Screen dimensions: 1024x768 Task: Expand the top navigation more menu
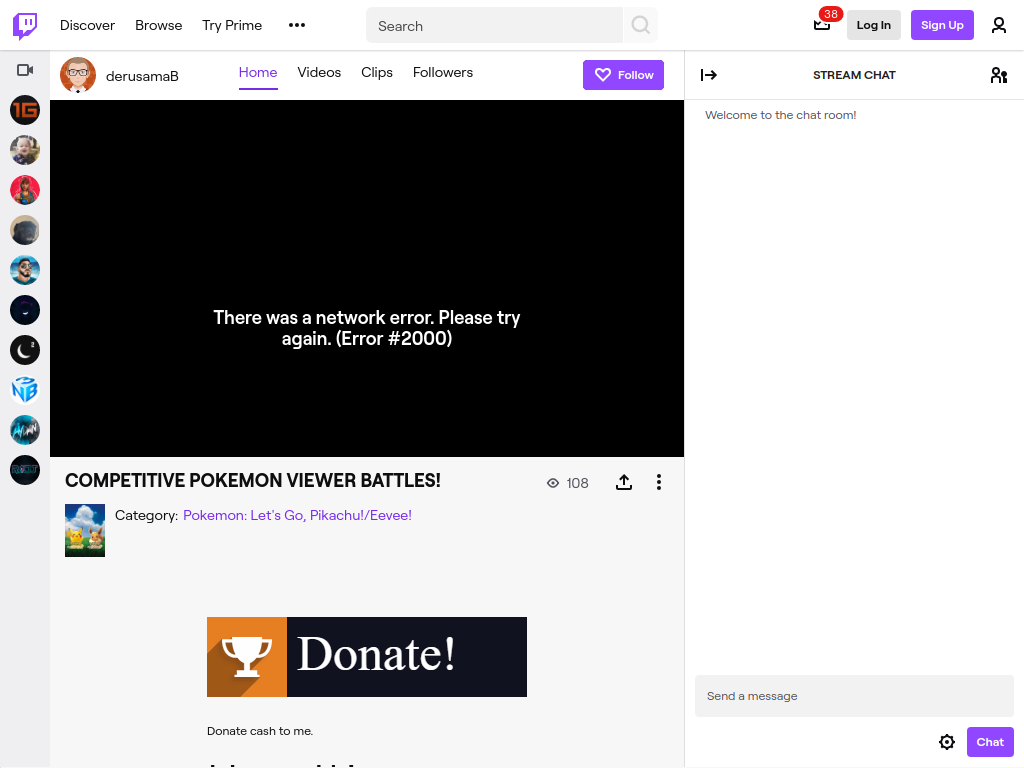click(296, 25)
